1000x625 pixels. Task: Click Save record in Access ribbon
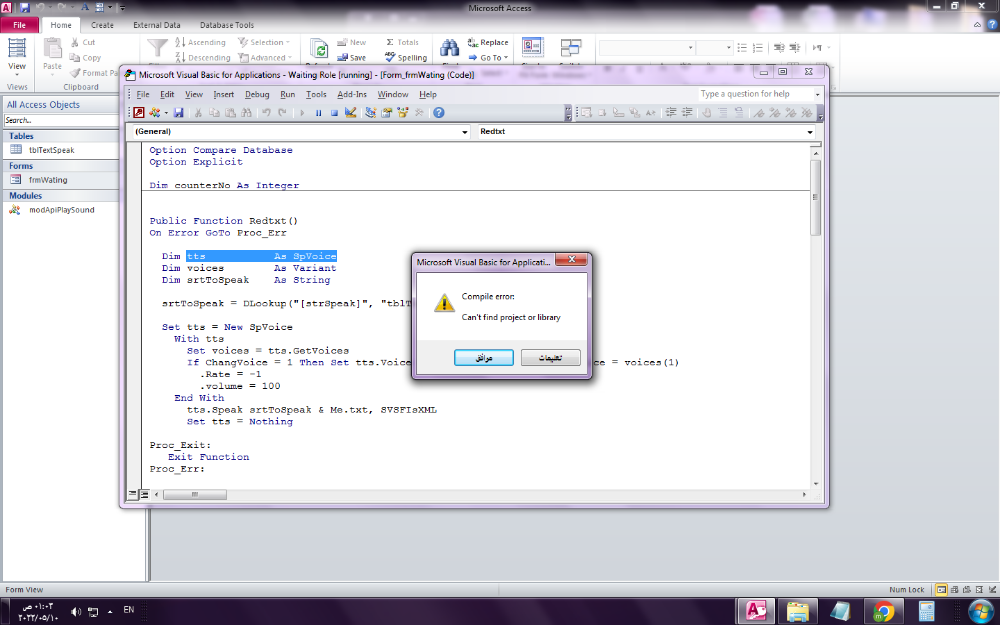pos(351,57)
